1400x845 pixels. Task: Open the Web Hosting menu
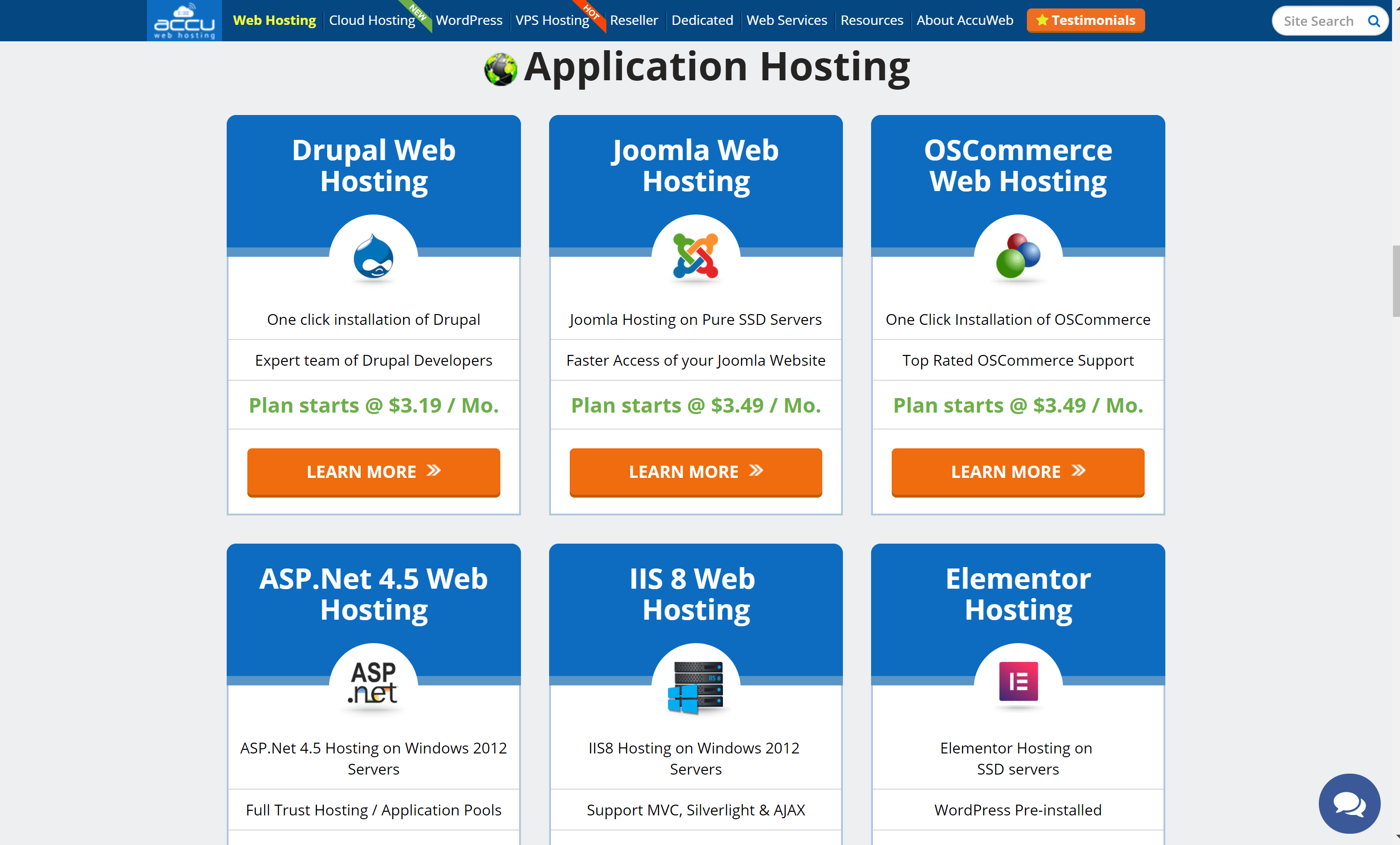275,21
